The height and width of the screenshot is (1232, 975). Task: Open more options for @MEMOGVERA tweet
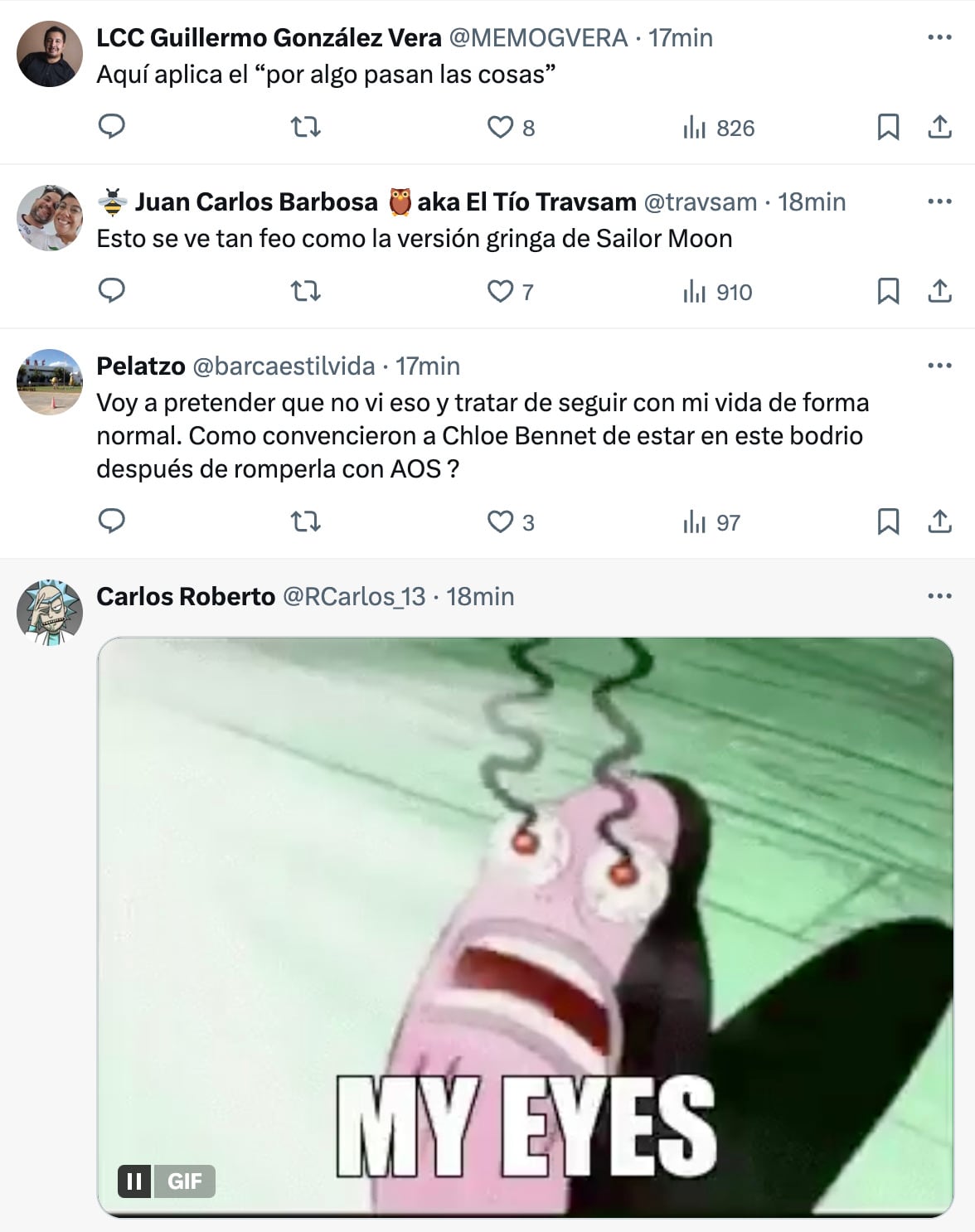coord(939,37)
